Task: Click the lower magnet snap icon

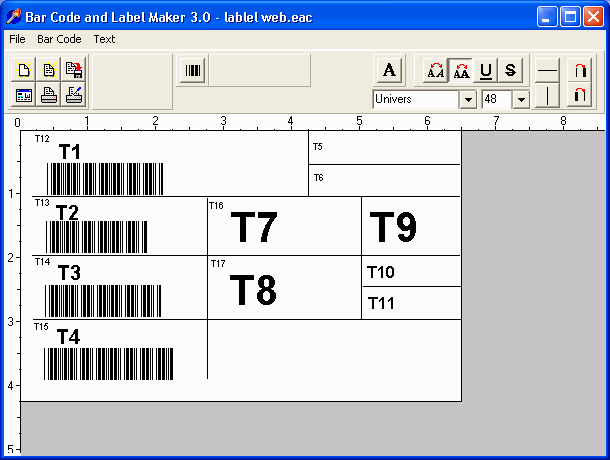Action: pyautogui.click(x=580, y=95)
